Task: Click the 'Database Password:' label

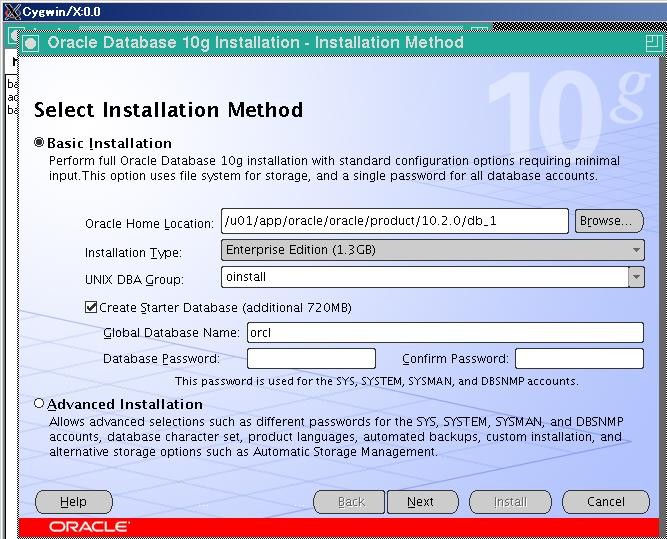Action: point(161,359)
